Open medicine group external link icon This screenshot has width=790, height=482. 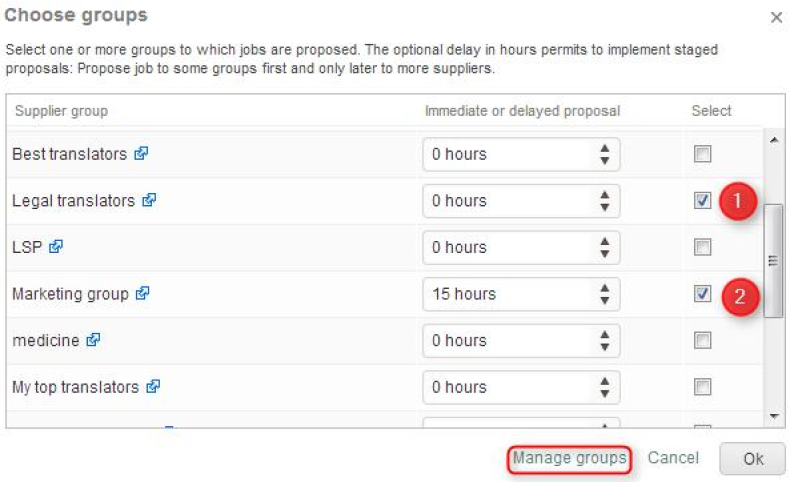click(x=93, y=340)
